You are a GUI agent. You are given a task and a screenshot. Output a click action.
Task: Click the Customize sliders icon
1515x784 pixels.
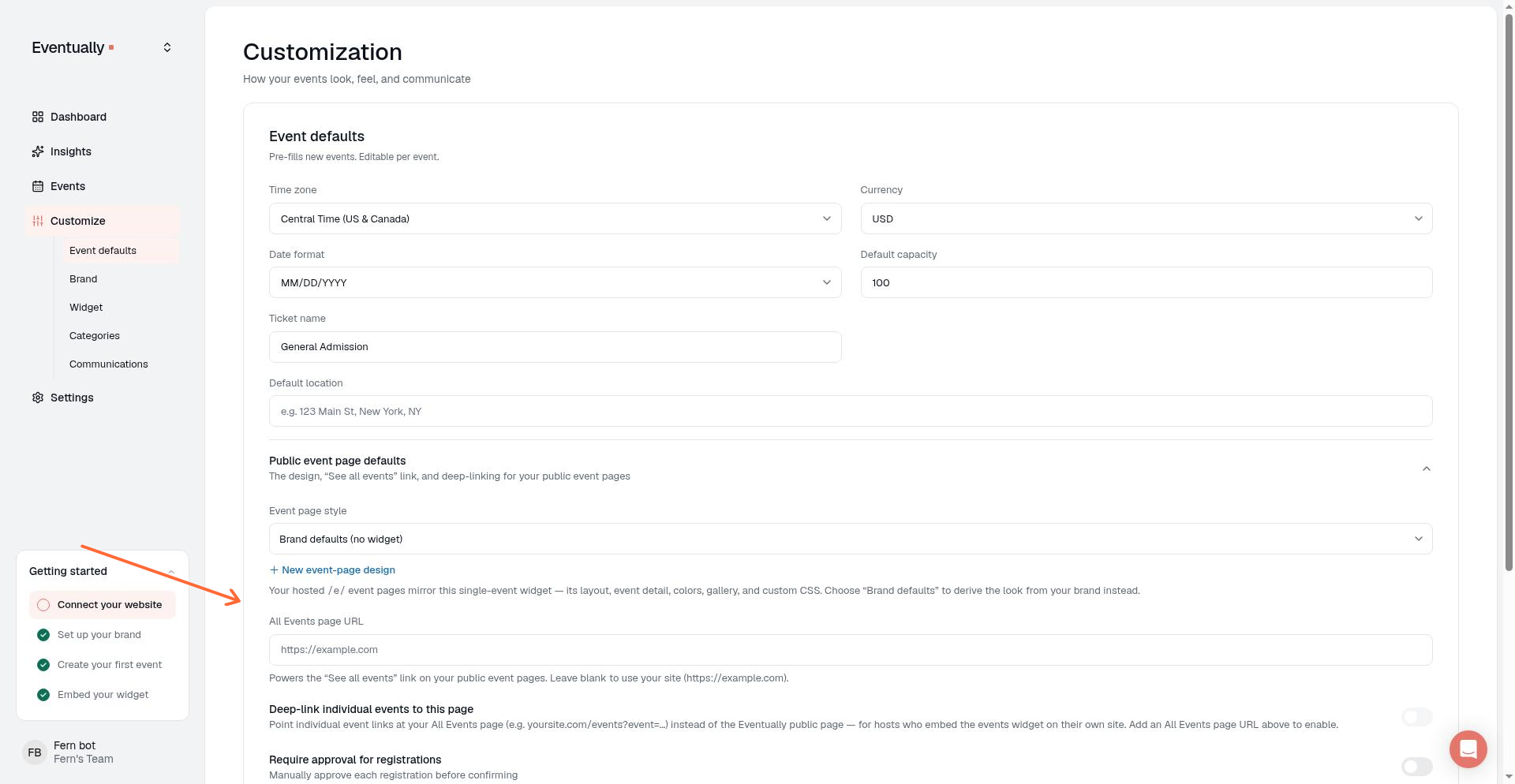(38, 221)
